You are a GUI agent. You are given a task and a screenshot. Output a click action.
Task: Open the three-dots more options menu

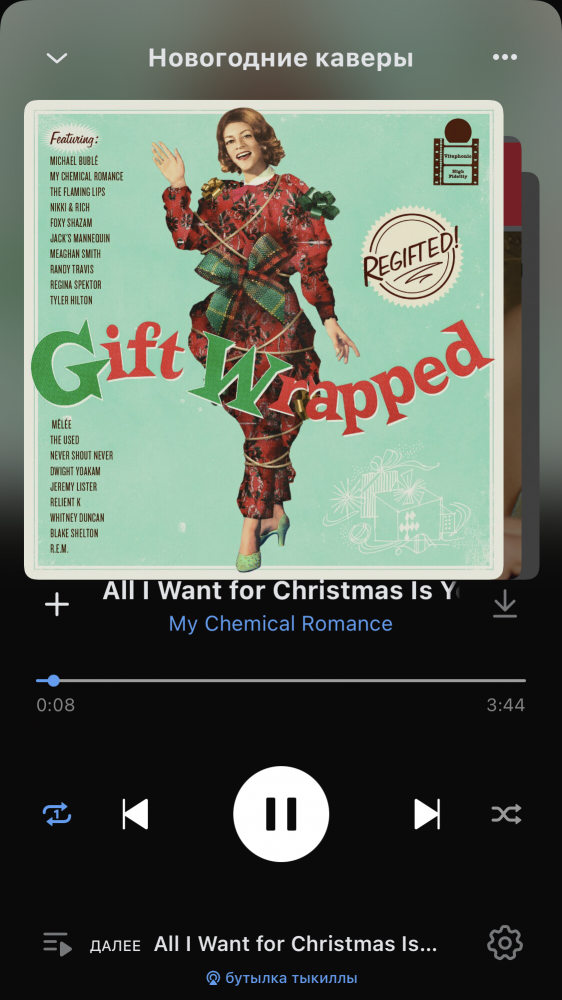click(505, 57)
